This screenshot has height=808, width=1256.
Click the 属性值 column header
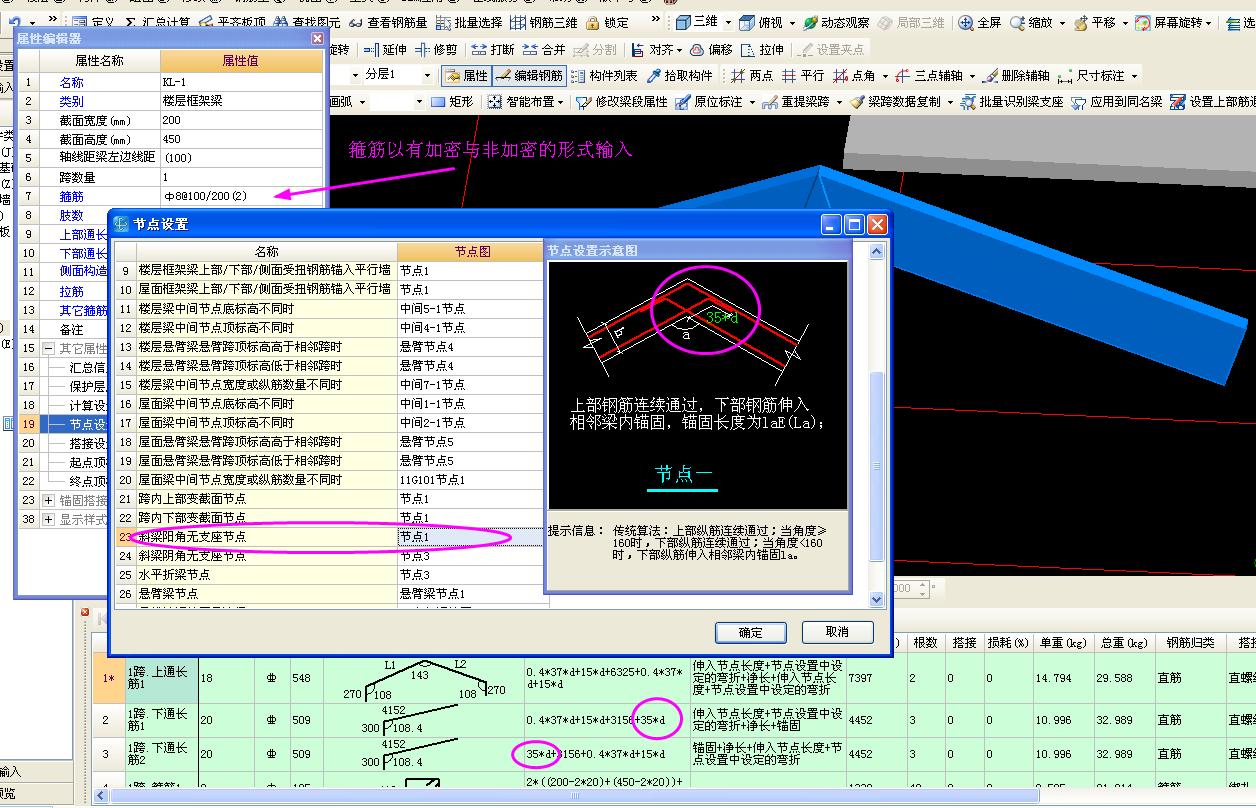pos(240,61)
